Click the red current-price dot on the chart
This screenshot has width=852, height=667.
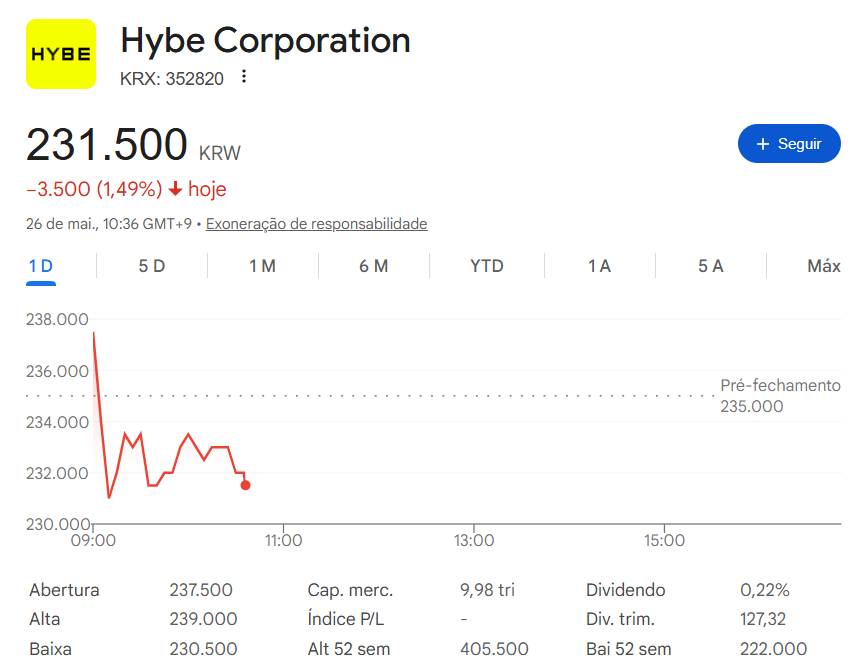tap(246, 485)
